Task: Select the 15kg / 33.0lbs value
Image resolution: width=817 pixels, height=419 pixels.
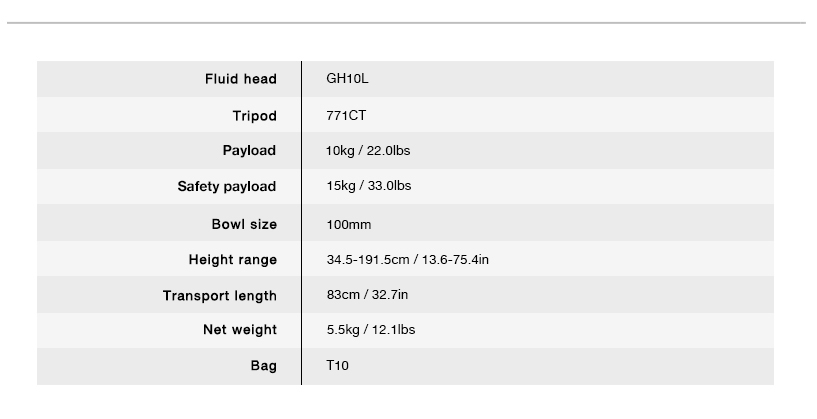Action: coord(368,187)
